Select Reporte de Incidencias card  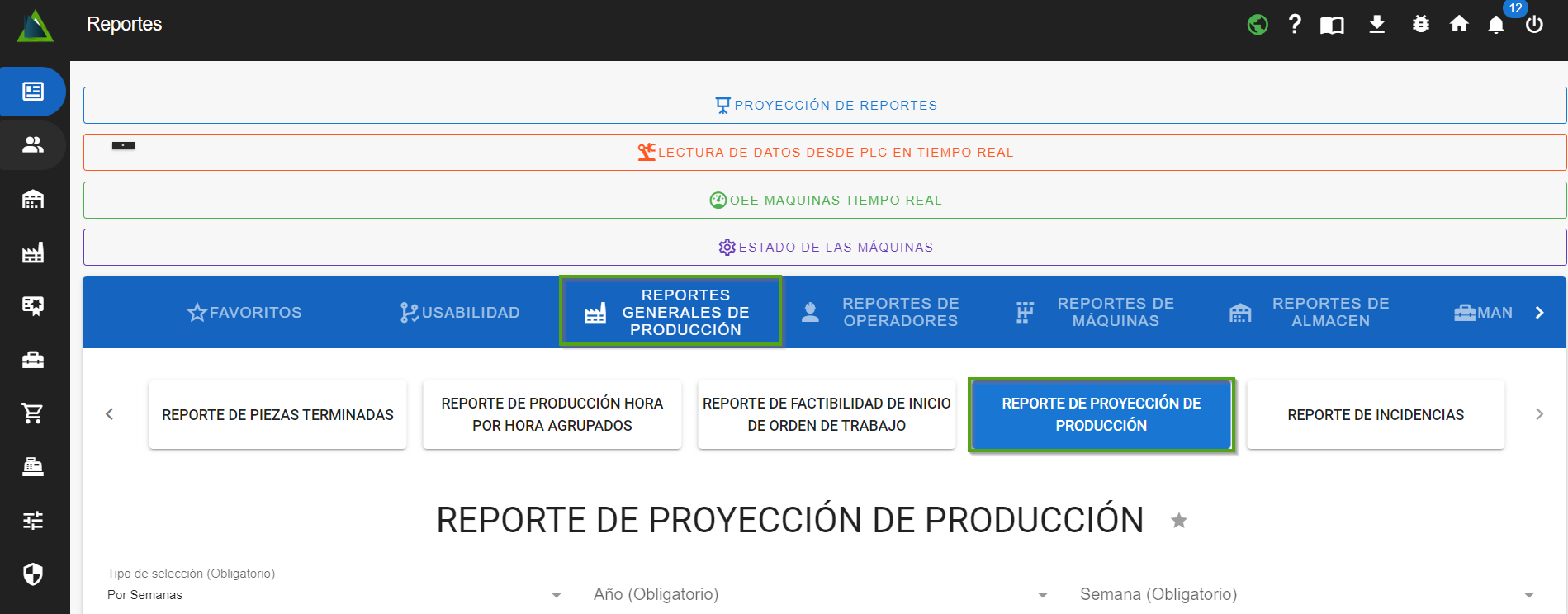[x=1375, y=415]
